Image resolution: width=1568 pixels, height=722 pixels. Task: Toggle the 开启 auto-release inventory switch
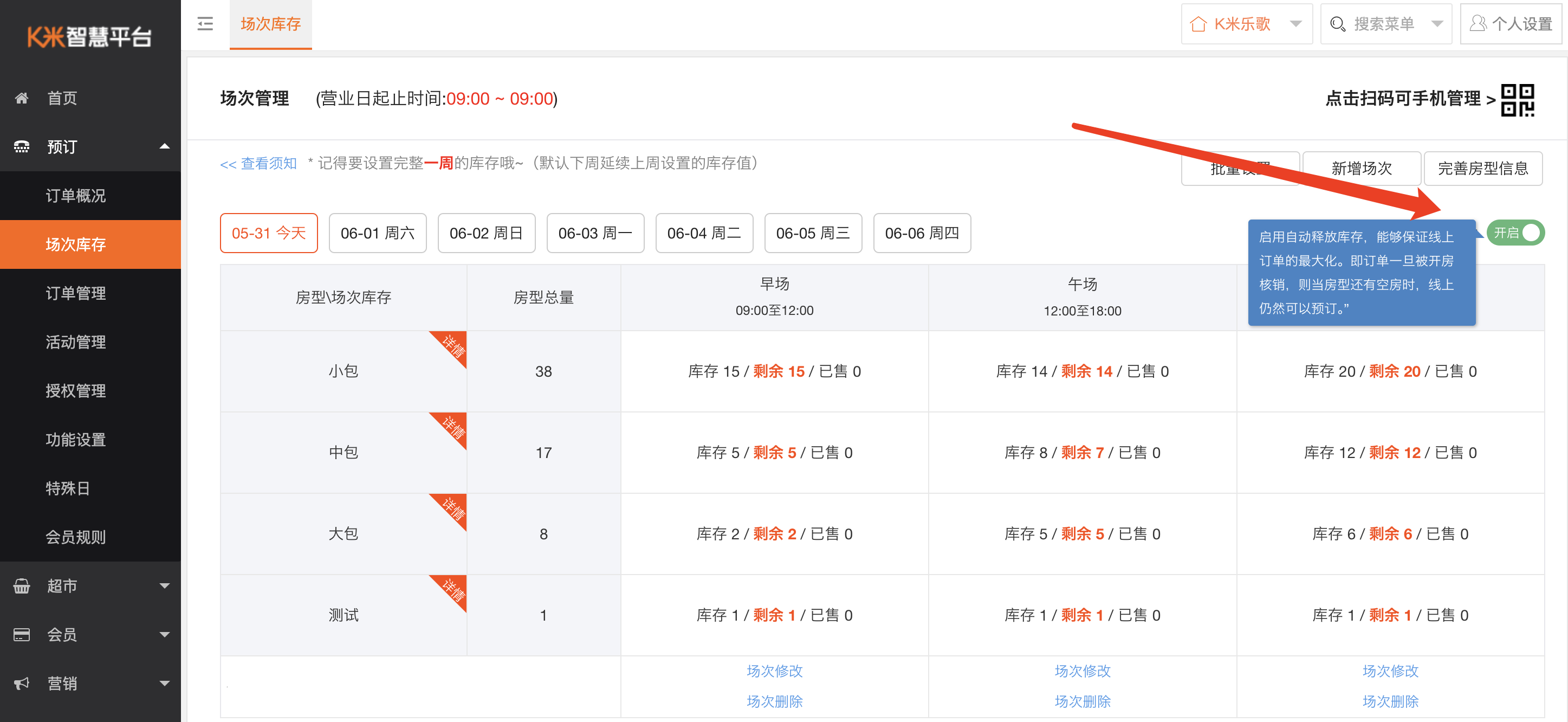tap(1515, 233)
